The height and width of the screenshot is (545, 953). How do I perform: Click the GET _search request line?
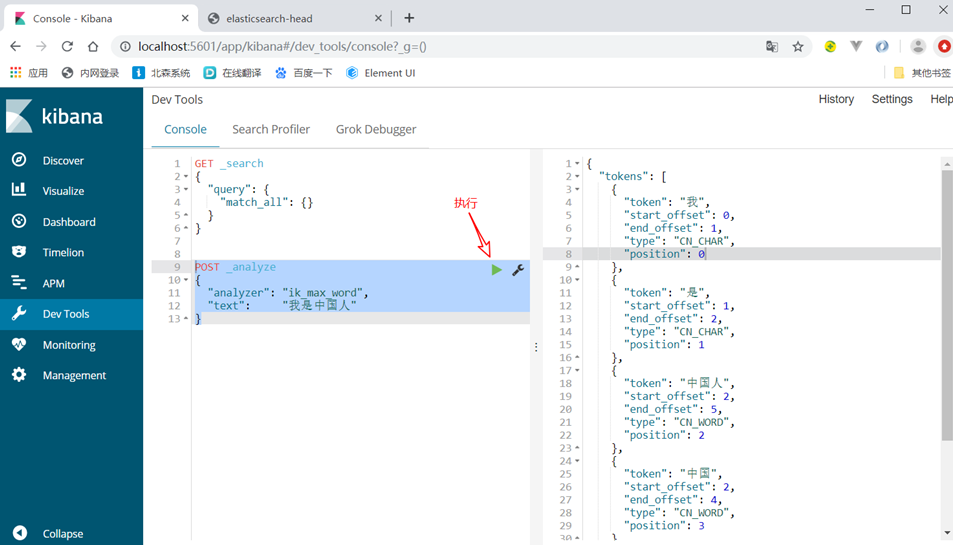(x=229, y=163)
